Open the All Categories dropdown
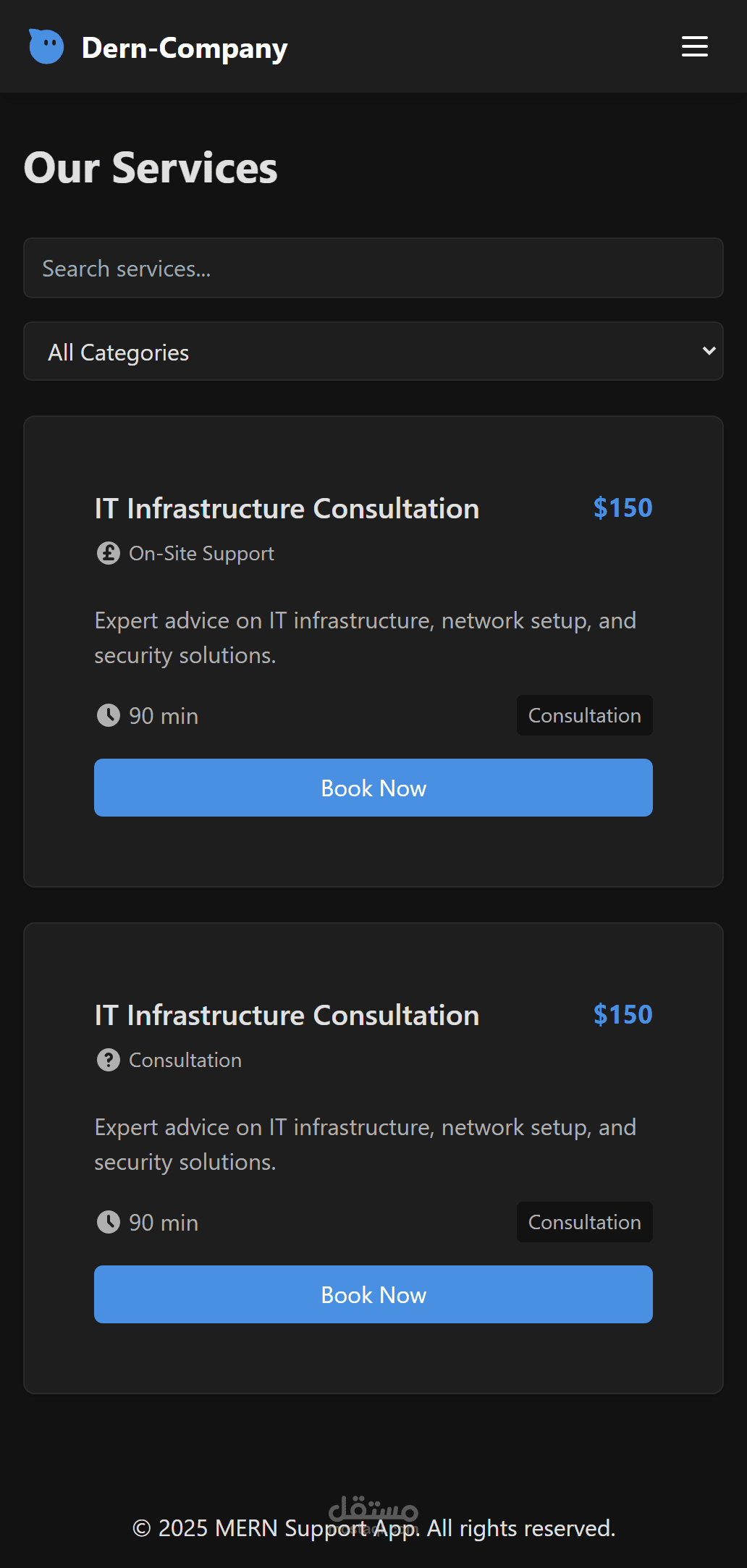The width and height of the screenshot is (747, 1568). click(373, 352)
